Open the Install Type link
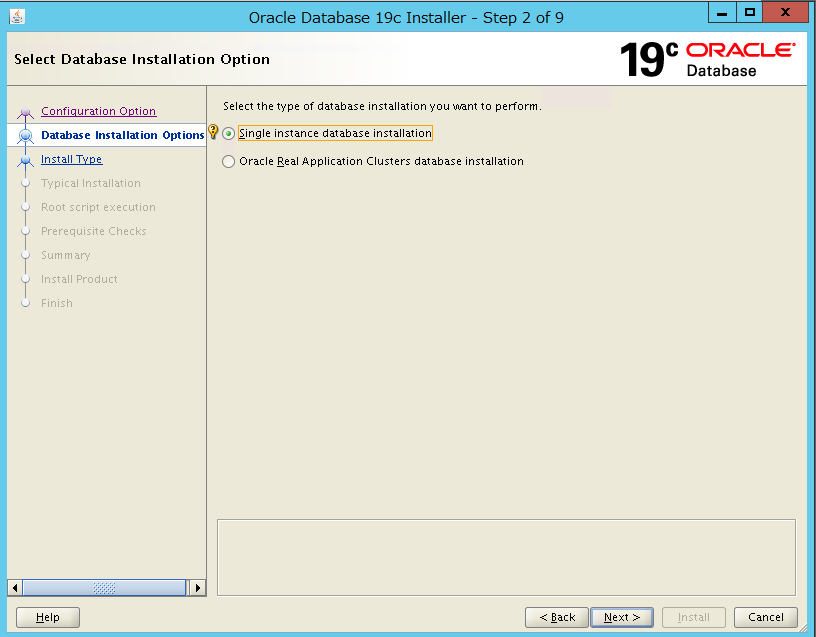The width and height of the screenshot is (816, 637). (x=71, y=159)
